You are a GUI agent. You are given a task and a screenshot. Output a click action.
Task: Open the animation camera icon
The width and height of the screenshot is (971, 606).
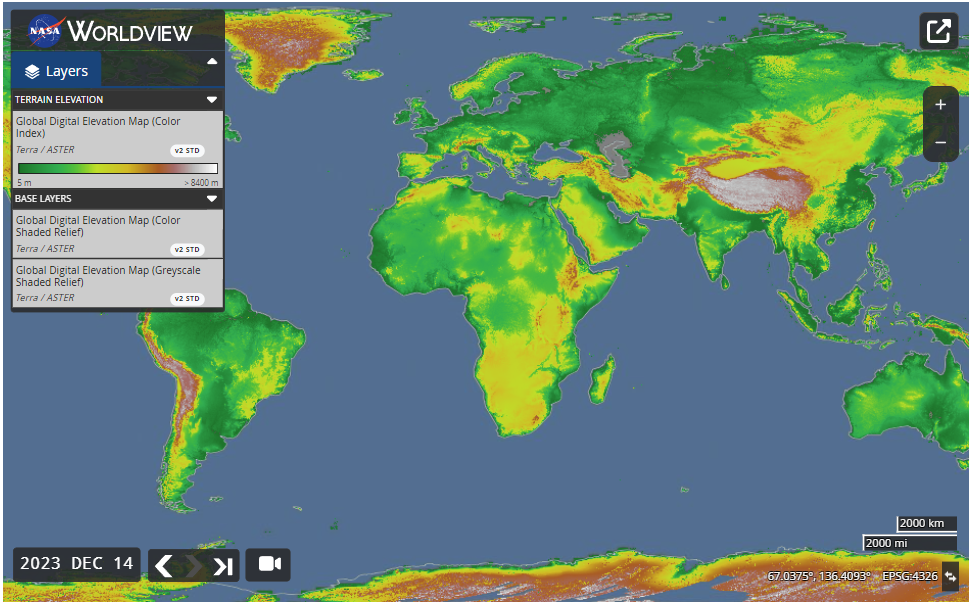point(269,565)
